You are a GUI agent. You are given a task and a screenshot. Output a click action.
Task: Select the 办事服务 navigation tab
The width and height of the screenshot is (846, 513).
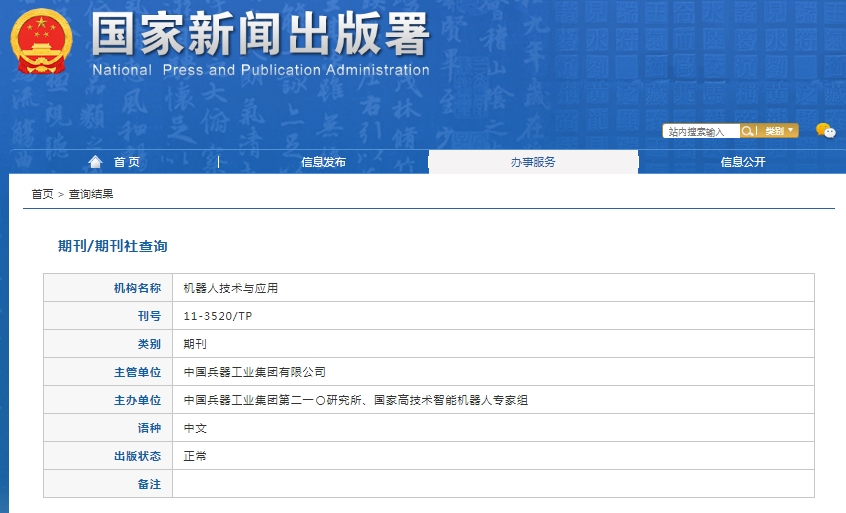[x=533, y=162]
